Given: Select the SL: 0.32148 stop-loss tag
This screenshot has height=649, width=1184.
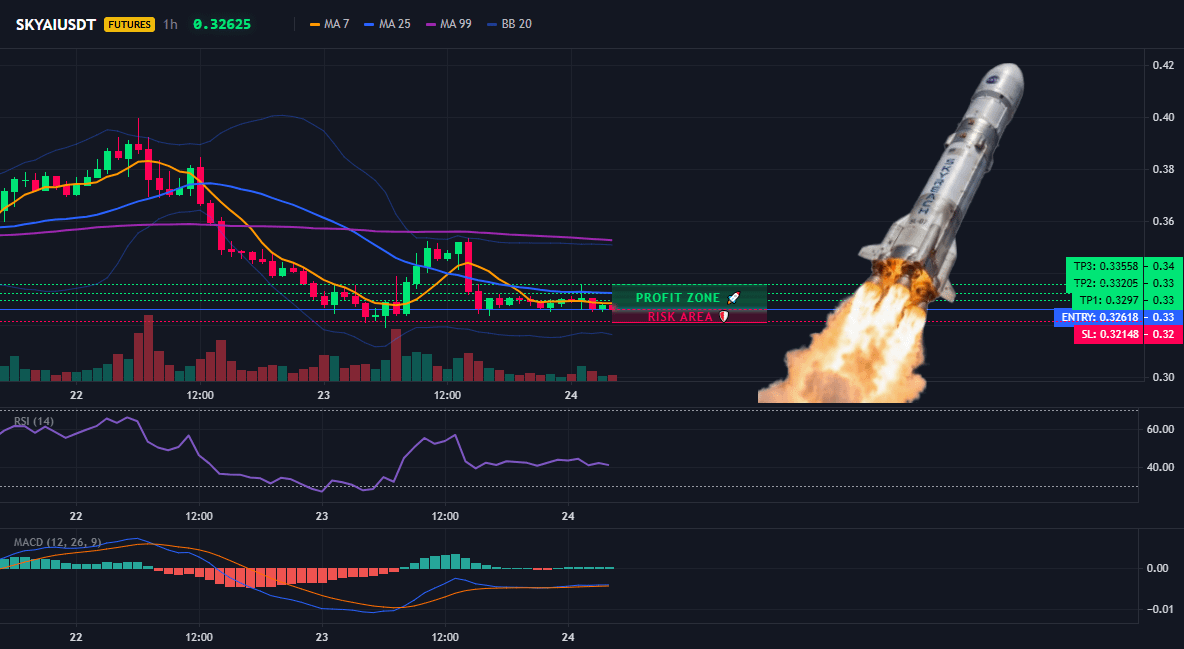Looking at the screenshot, I should click(x=1108, y=334).
